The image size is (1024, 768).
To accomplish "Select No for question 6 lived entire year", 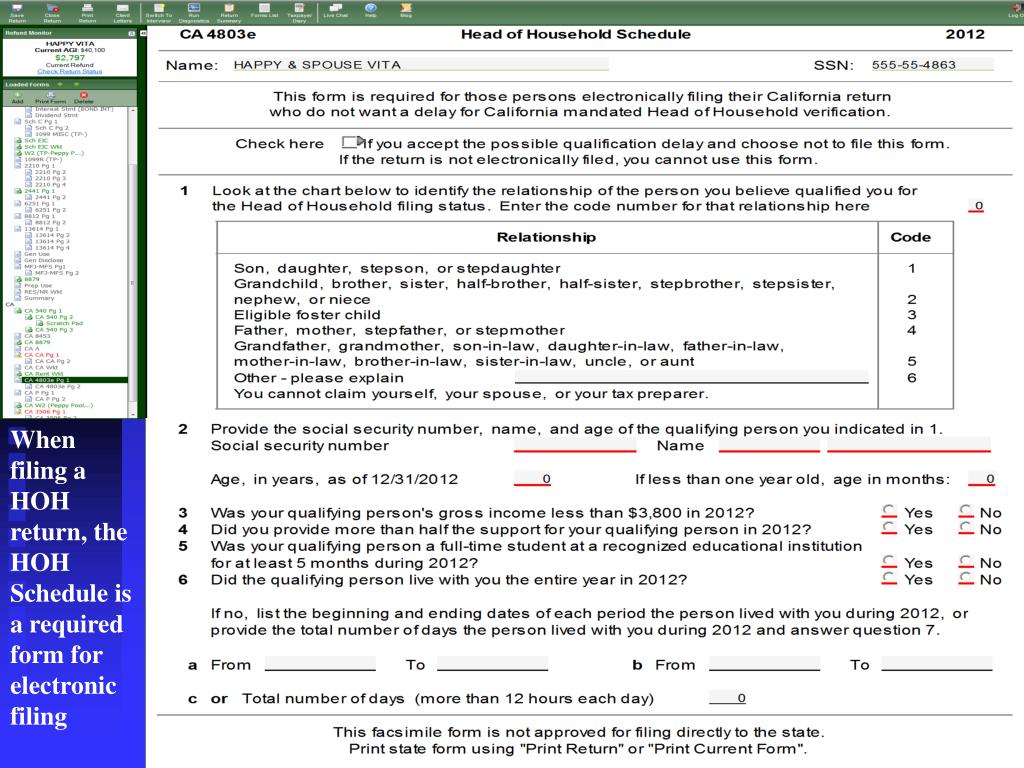I will pyautogui.click(x=967, y=578).
